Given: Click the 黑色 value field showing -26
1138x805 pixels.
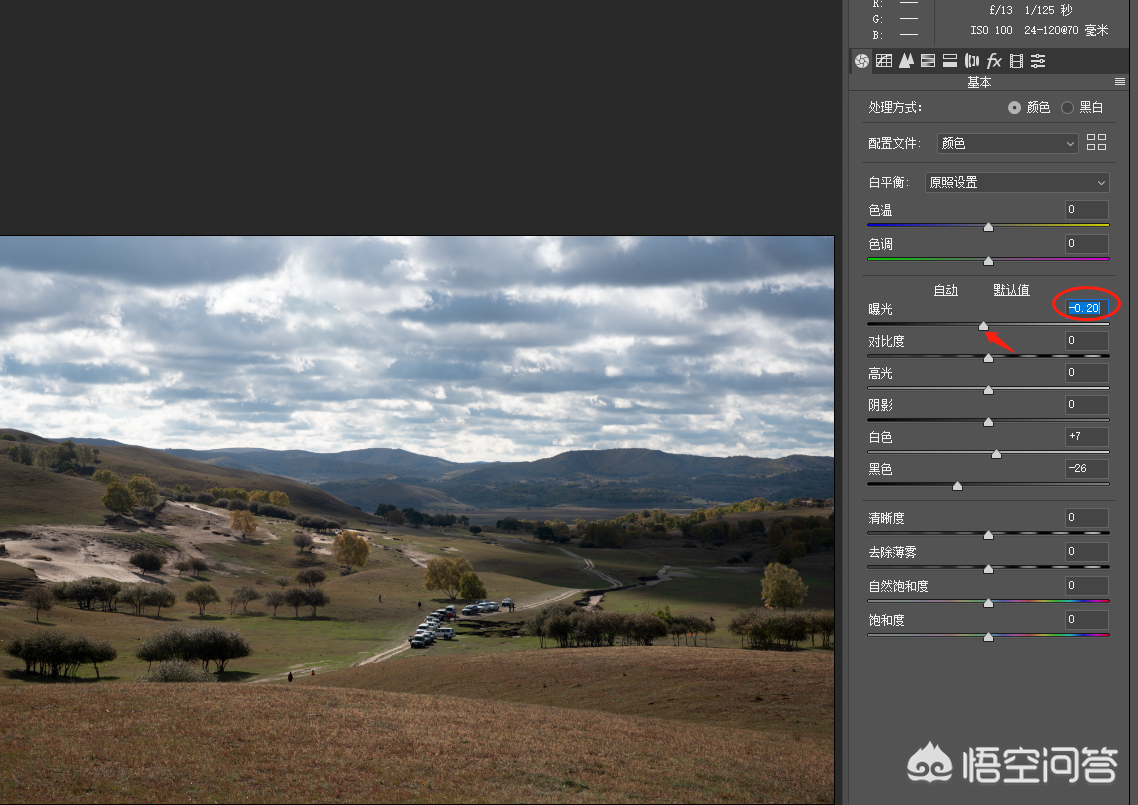Looking at the screenshot, I should point(1086,468).
